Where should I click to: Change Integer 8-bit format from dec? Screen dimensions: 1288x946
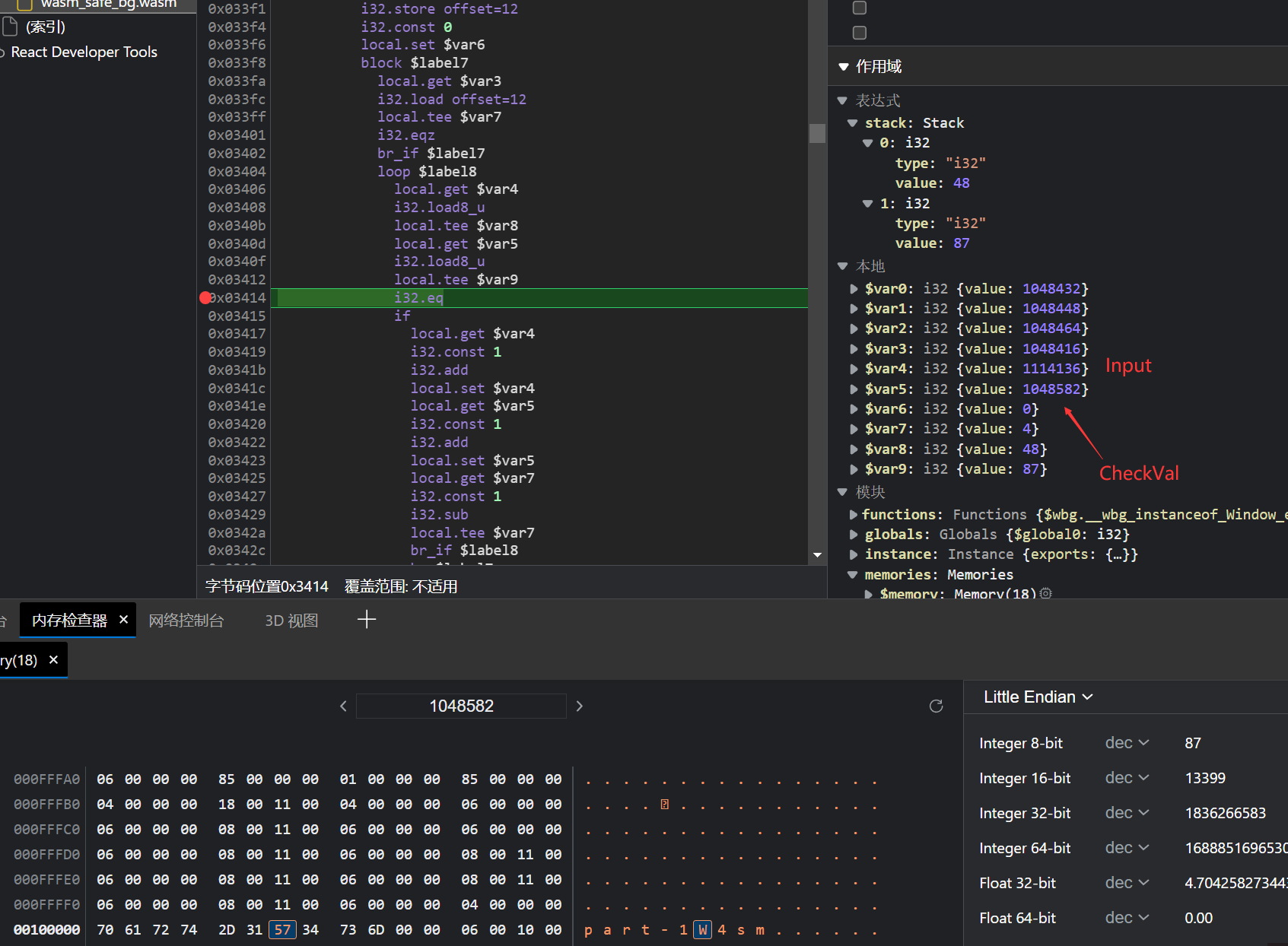point(1127,743)
